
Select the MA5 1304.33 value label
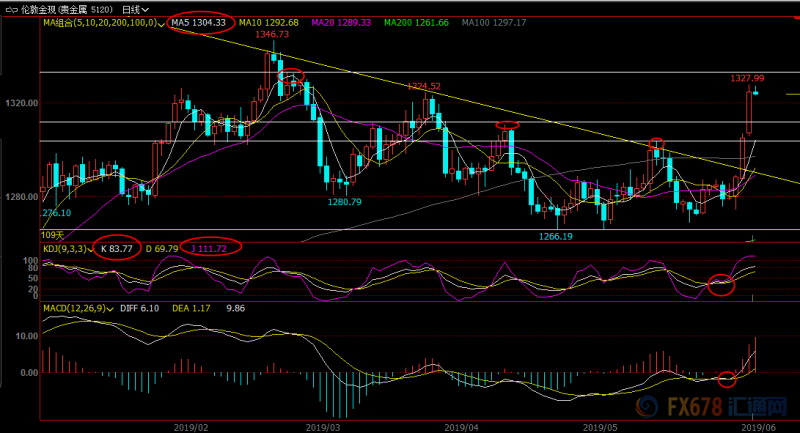pyautogui.click(x=198, y=22)
